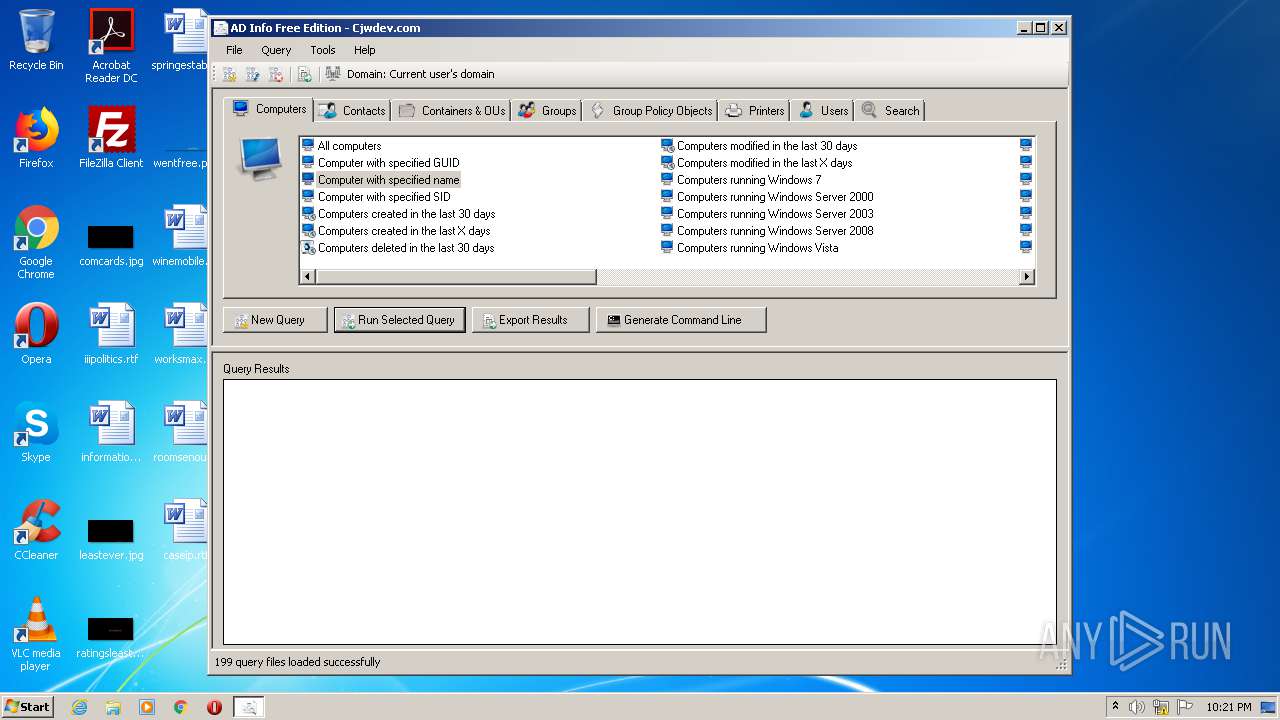The height and width of the screenshot is (720, 1280).
Task: Select comcards.jpg file on desktop
Action: (111, 245)
